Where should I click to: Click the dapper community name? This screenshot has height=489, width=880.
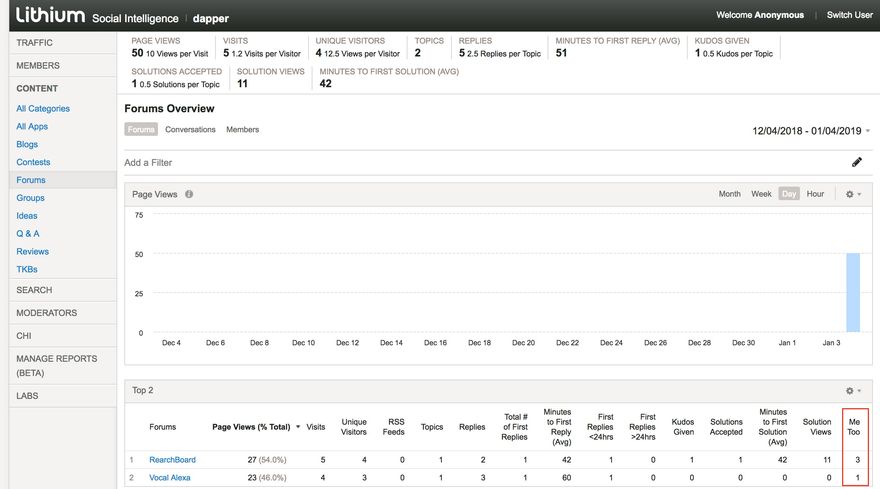[x=210, y=19]
